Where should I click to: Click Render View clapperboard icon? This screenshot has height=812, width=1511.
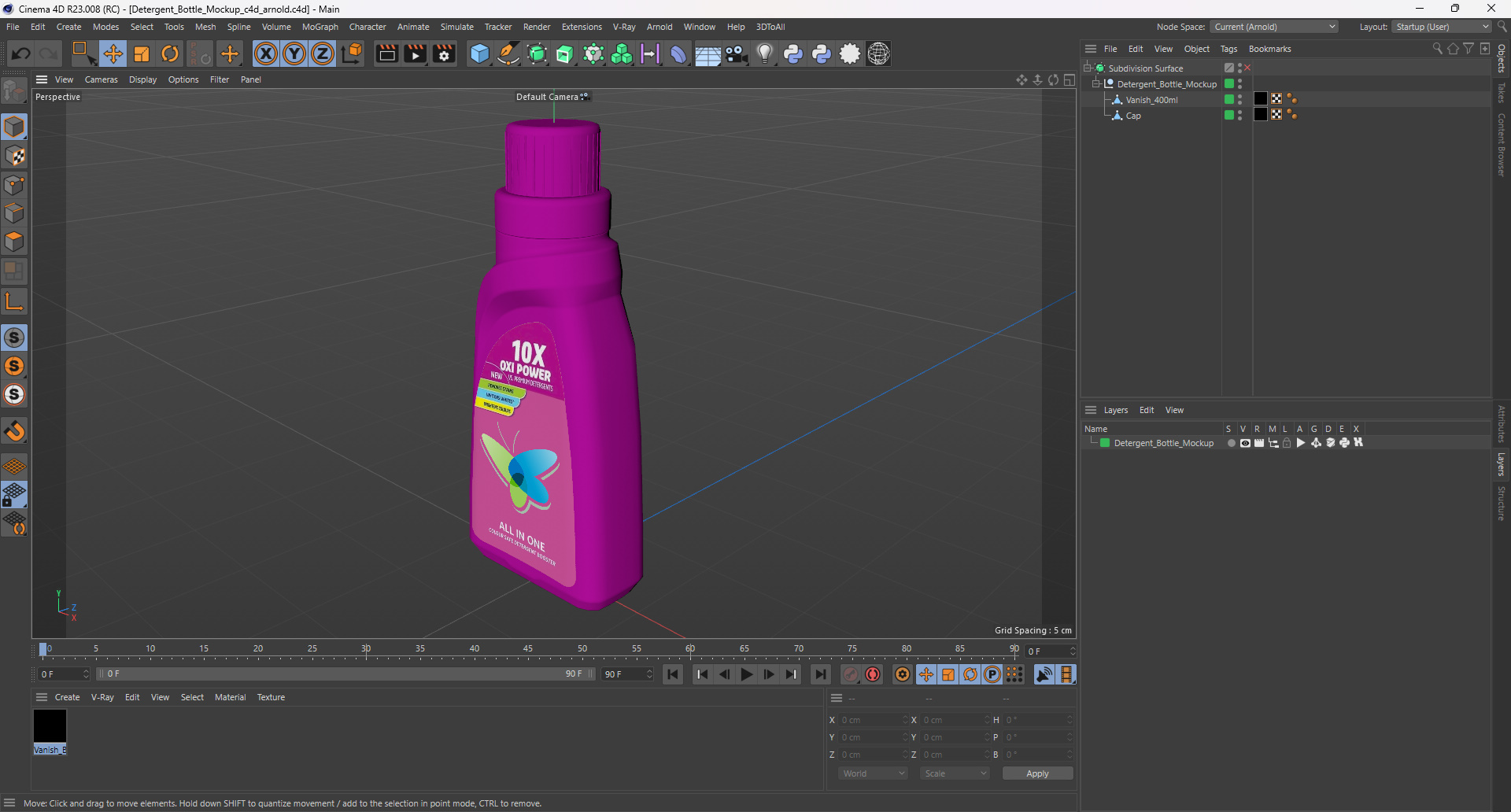tap(386, 54)
